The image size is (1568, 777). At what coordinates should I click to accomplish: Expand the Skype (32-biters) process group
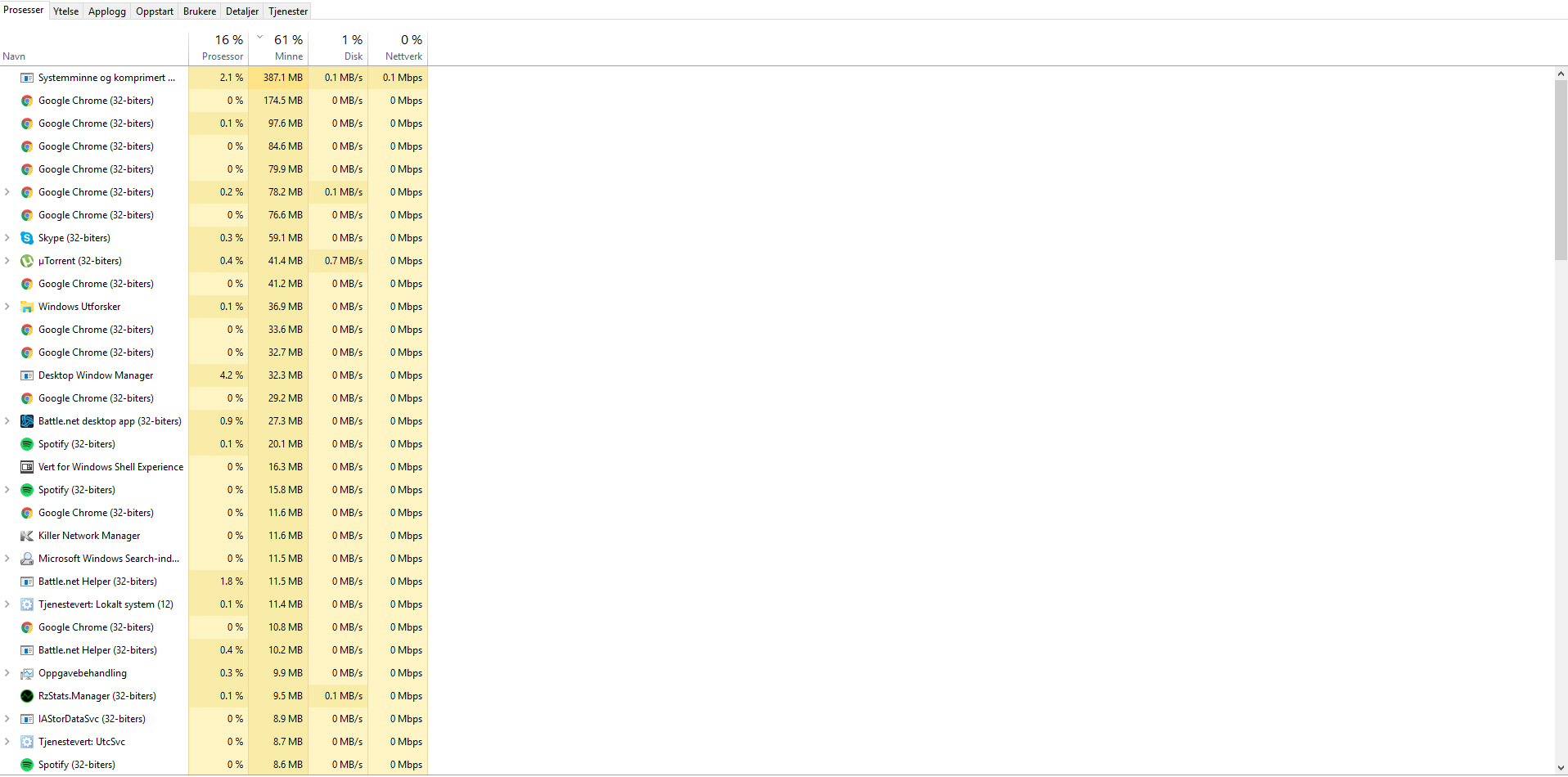(x=7, y=238)
